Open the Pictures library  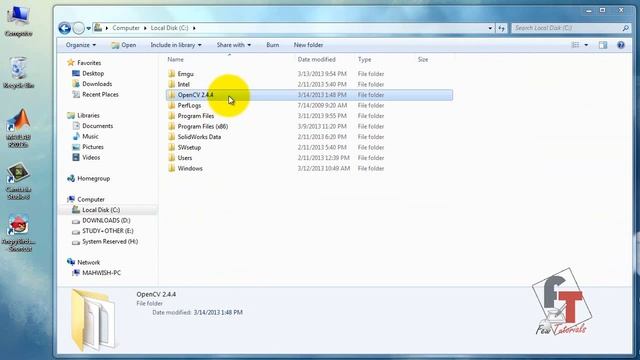[x=93, y=147]
